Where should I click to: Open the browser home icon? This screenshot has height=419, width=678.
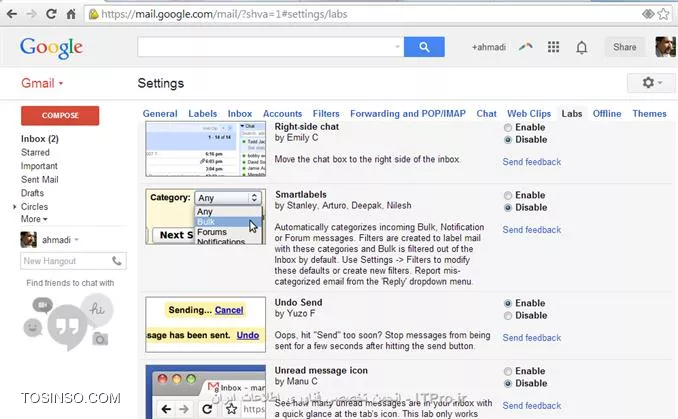[x=71, y=14]
